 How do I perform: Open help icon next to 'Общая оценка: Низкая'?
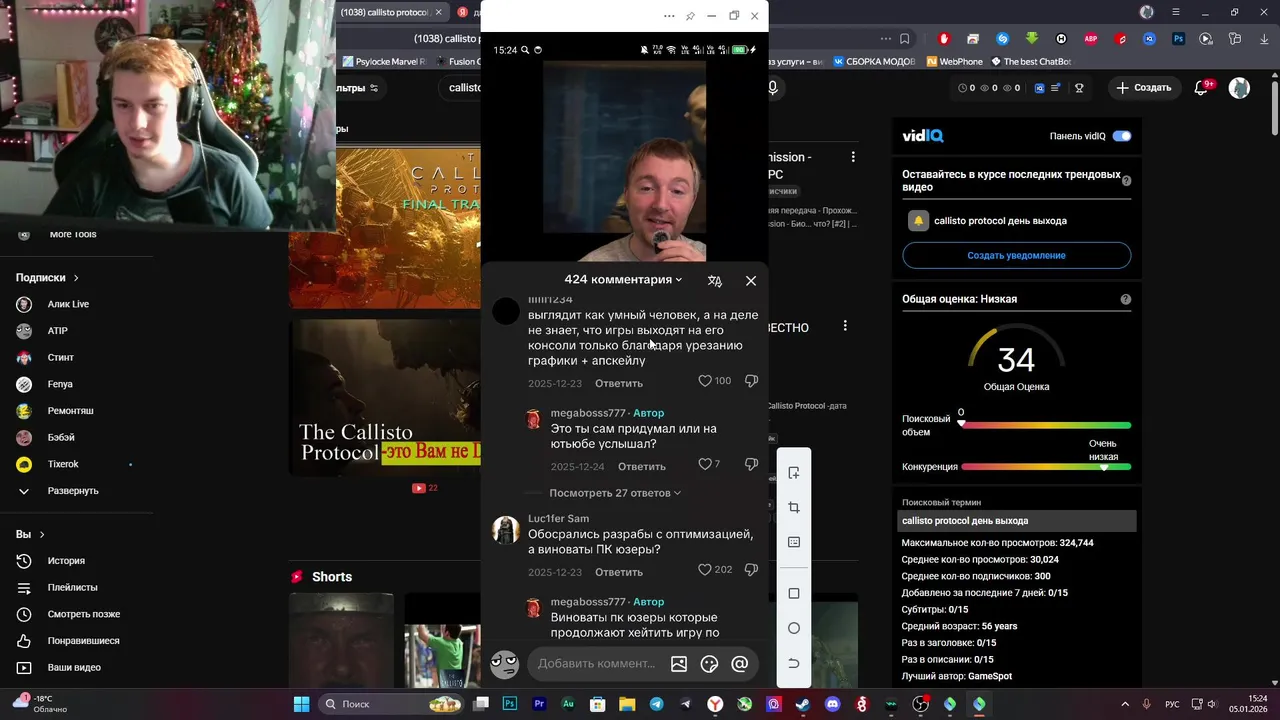pos(1126,299)
